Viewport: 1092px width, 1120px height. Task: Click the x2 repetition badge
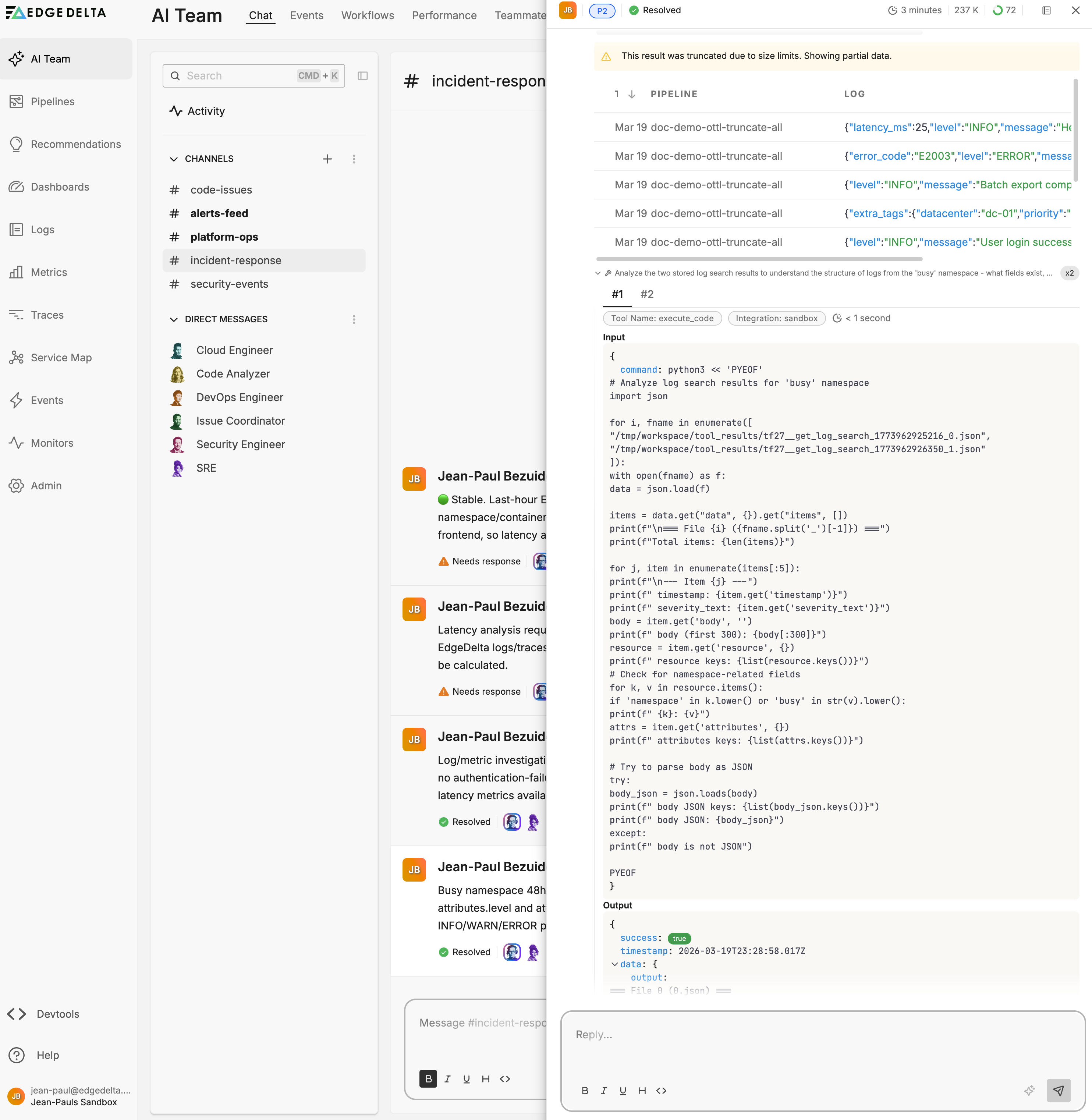click(x=1070, y=273)
